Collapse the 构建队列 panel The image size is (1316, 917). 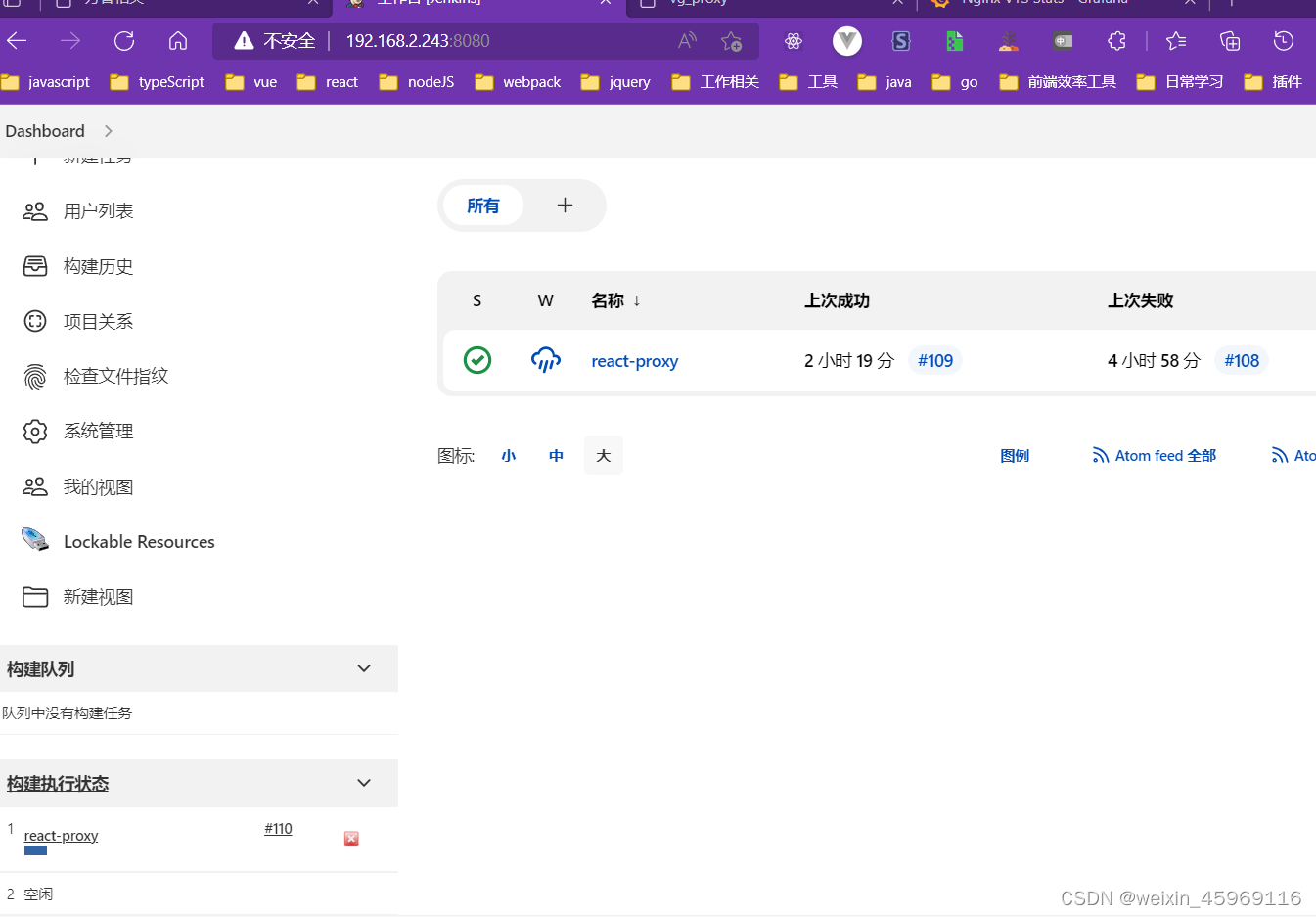364,668
